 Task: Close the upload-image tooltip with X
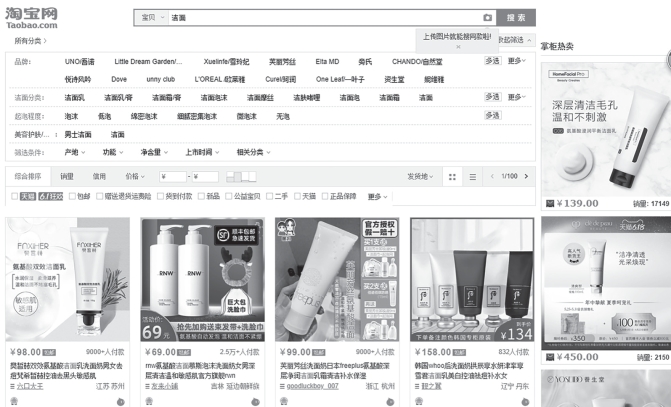click(x=458, y=47)
